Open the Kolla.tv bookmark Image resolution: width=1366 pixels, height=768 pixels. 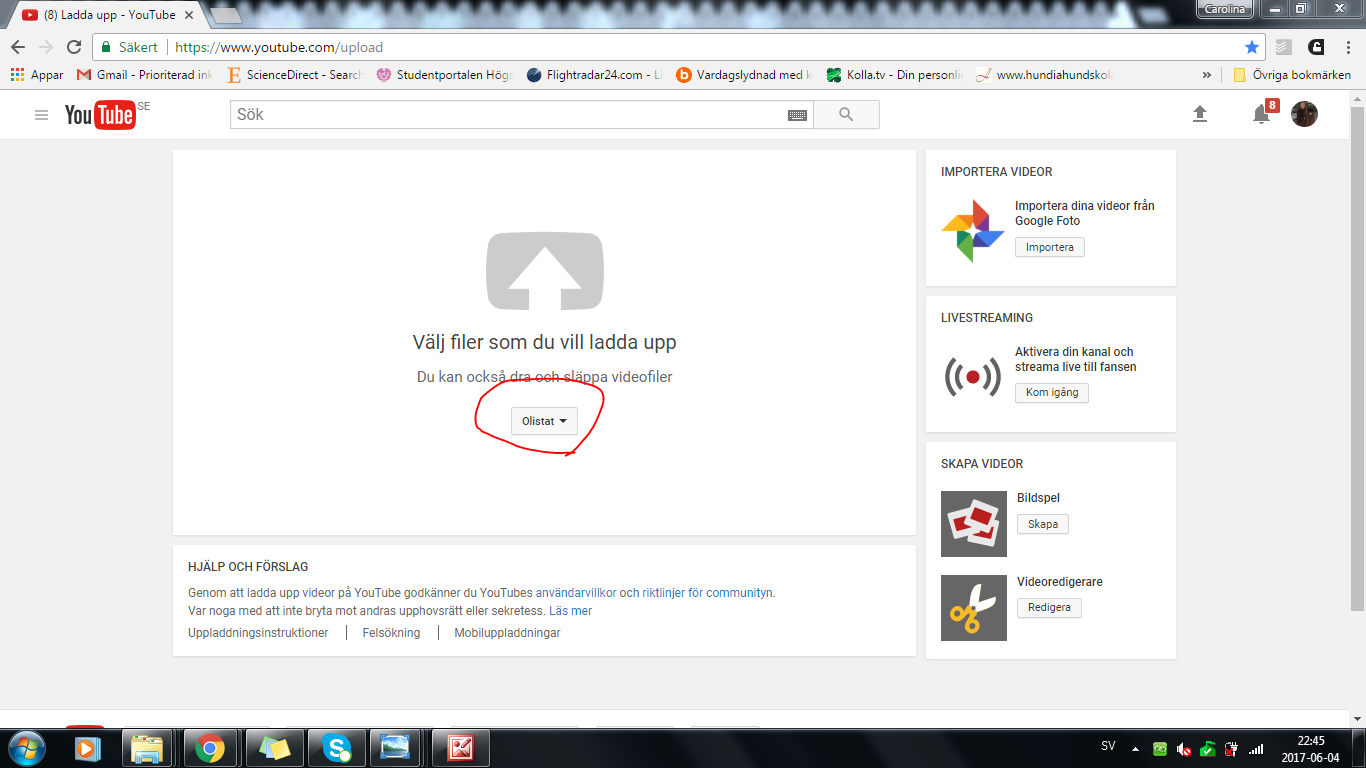click(x=895, y=75)
